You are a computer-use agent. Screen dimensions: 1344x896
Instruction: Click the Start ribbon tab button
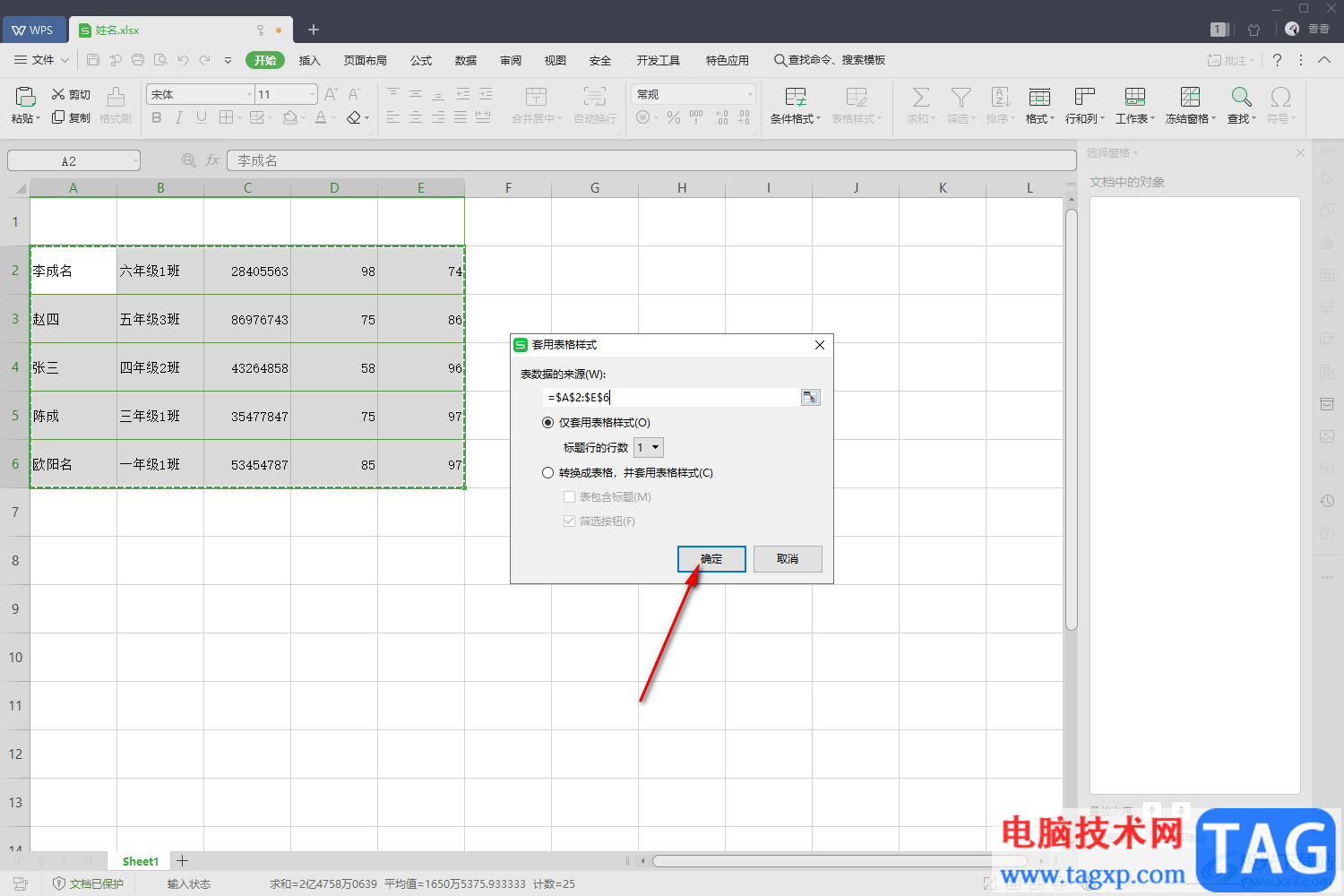coord(265,60)
